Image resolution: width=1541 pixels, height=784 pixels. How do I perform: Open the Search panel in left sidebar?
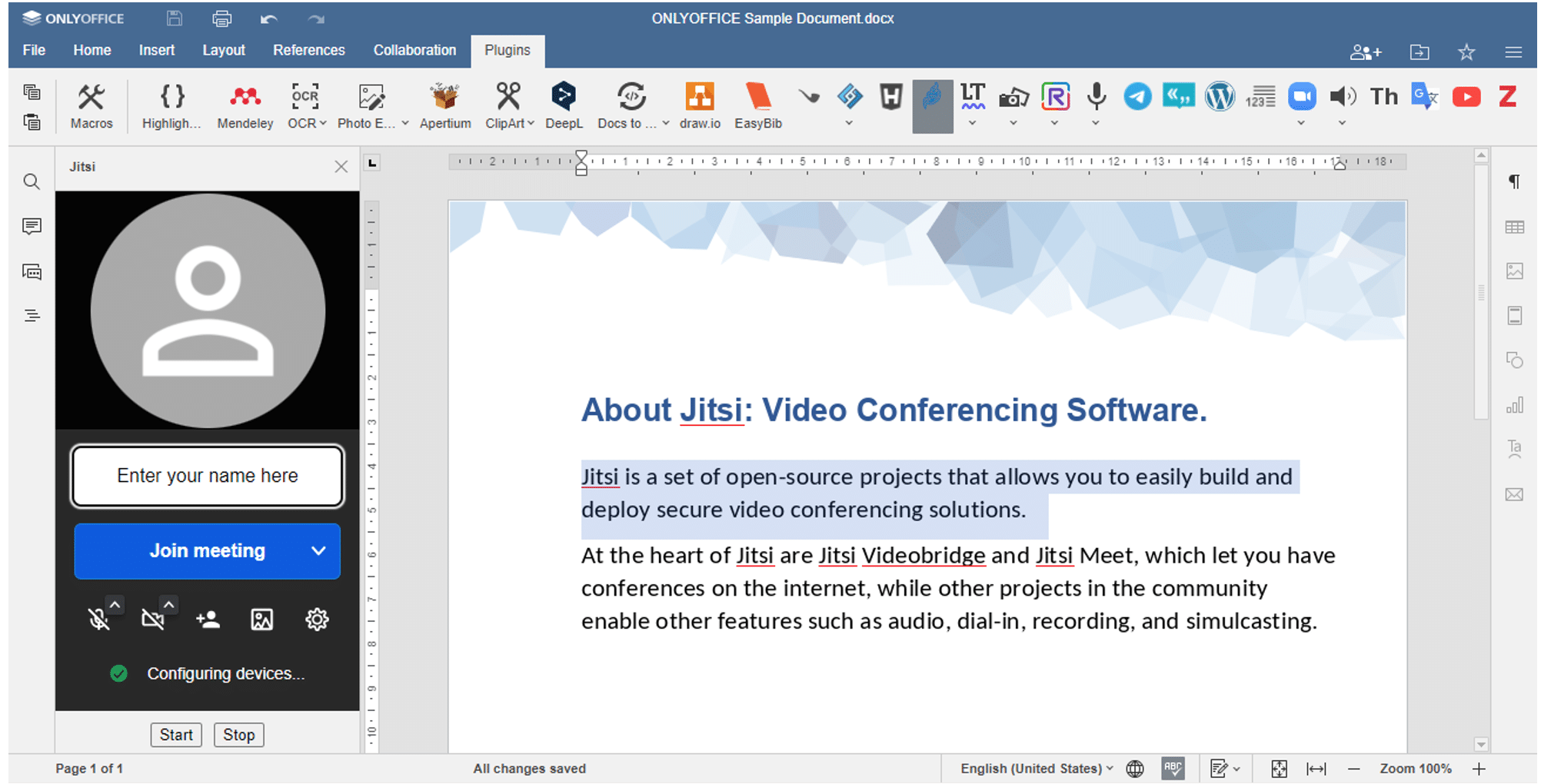(x=32, y=181)
